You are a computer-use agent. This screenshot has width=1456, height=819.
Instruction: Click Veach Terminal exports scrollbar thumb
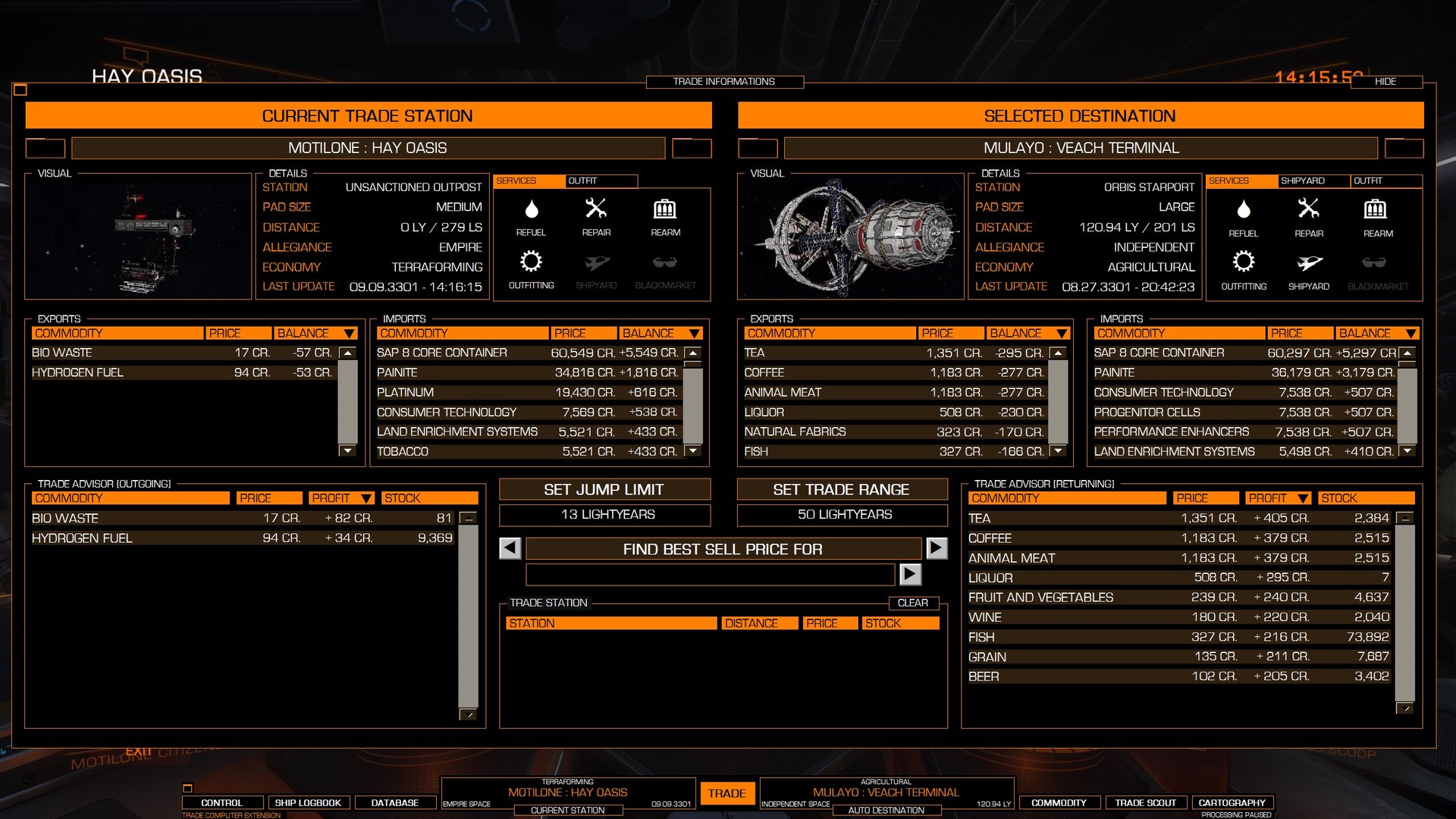click(1058, 401)
